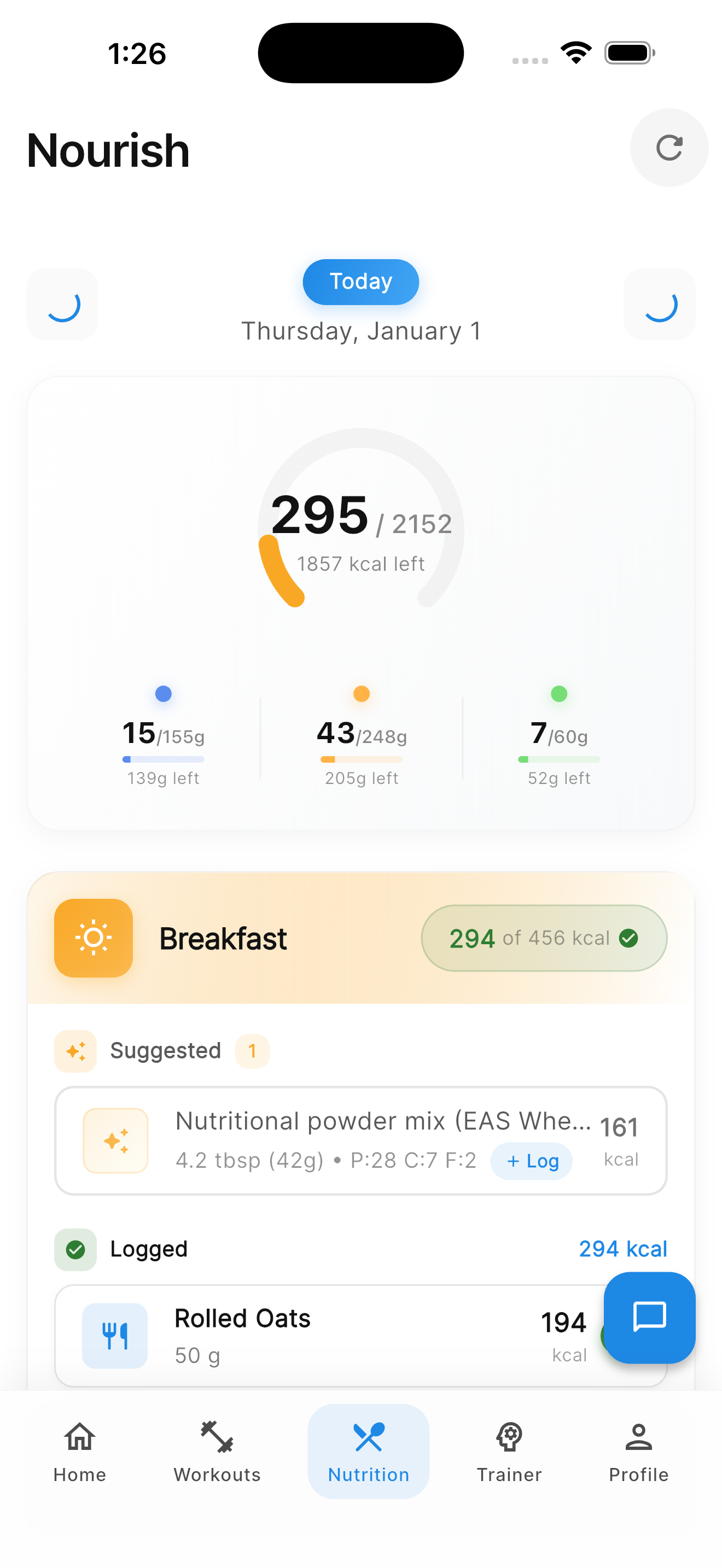This screenshot has height=1568, width=722.
Task: Tap the carbs progress bar showing 205g left
Action: [360, 759]
